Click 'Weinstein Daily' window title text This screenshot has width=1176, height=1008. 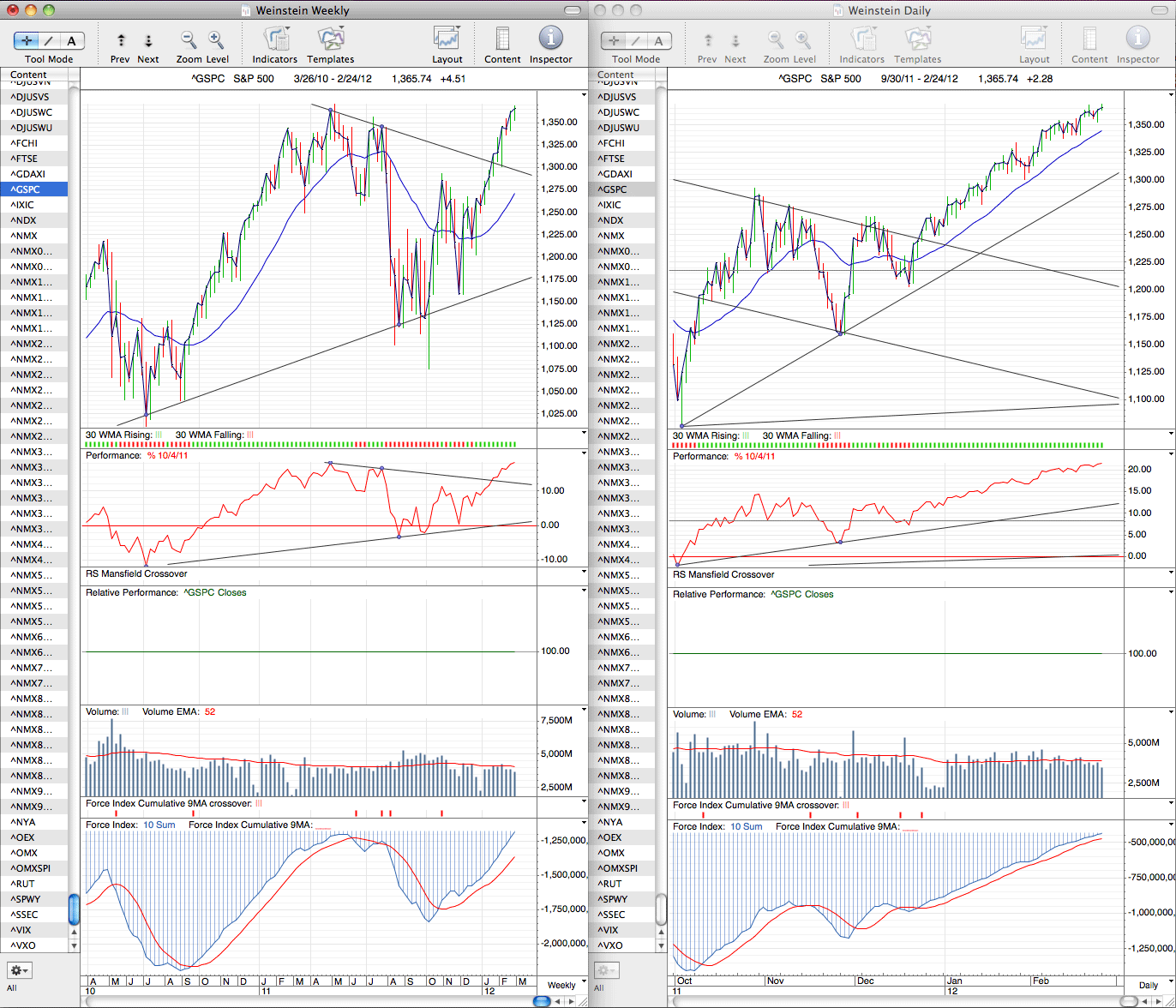[889, 10]
